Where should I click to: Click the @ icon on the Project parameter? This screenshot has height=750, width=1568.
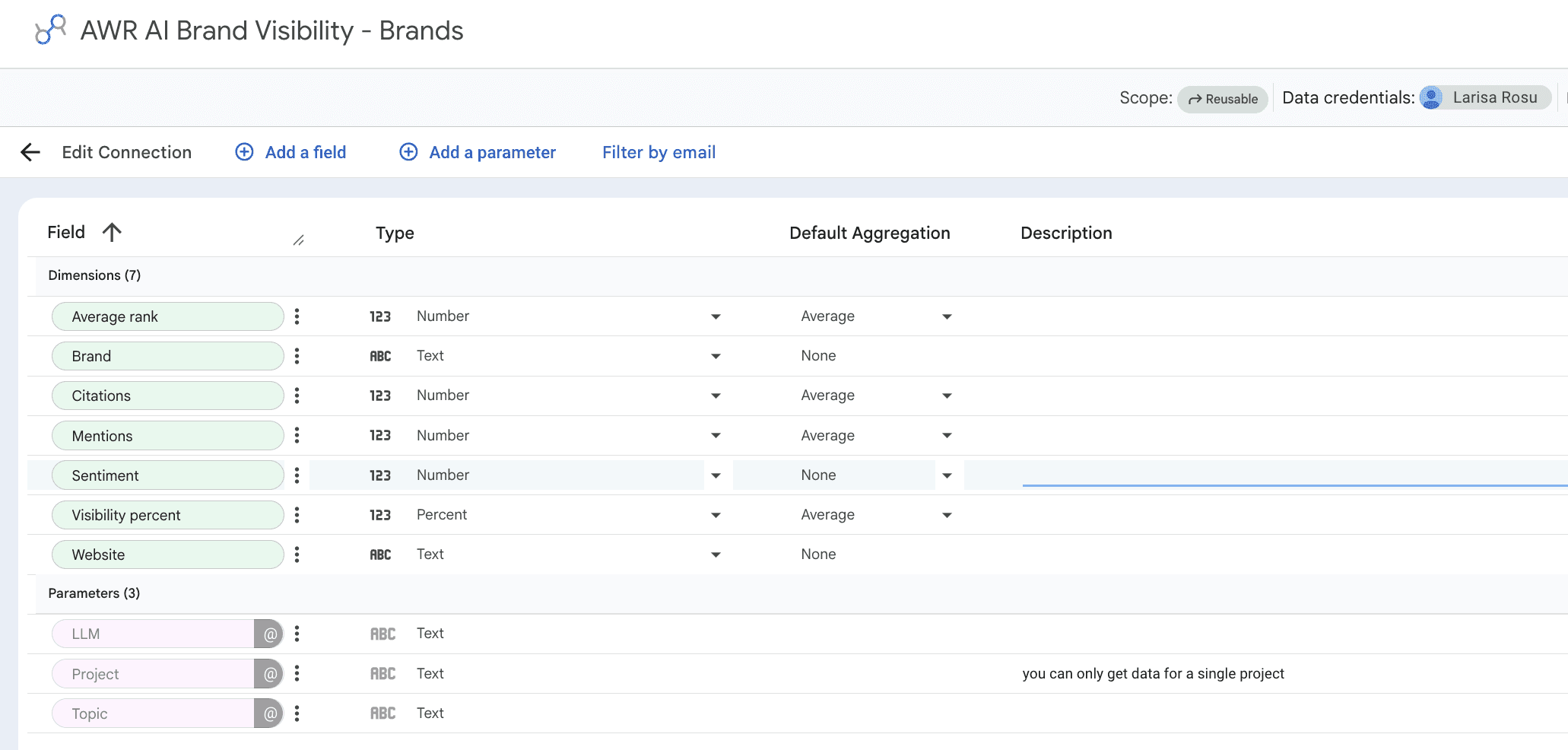269,674
